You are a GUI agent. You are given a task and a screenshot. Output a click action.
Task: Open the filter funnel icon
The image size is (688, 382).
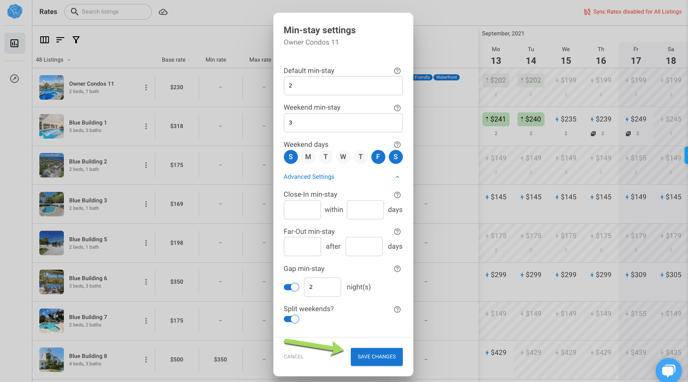coord(76,40)
